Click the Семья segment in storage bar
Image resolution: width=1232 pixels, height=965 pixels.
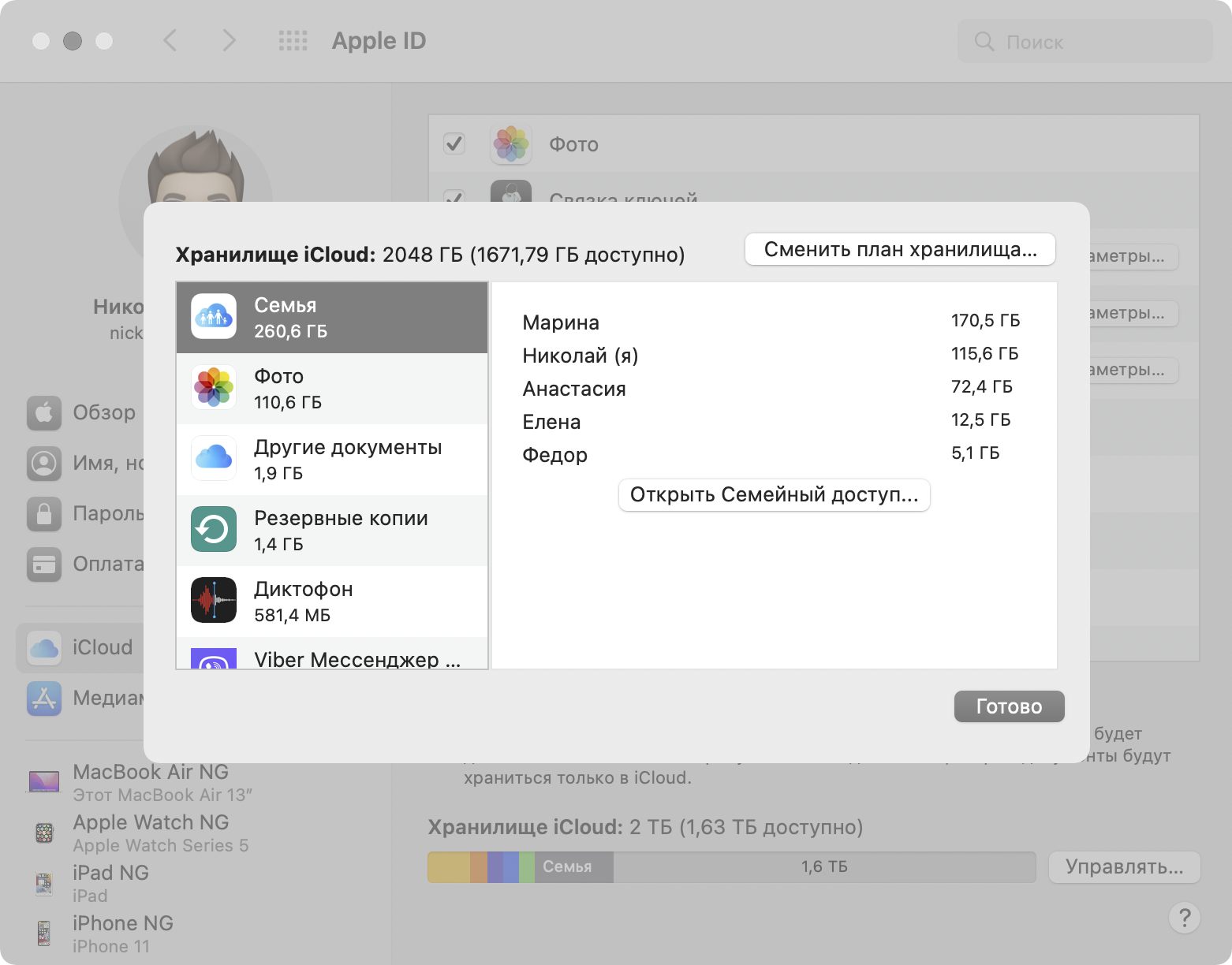573,866
